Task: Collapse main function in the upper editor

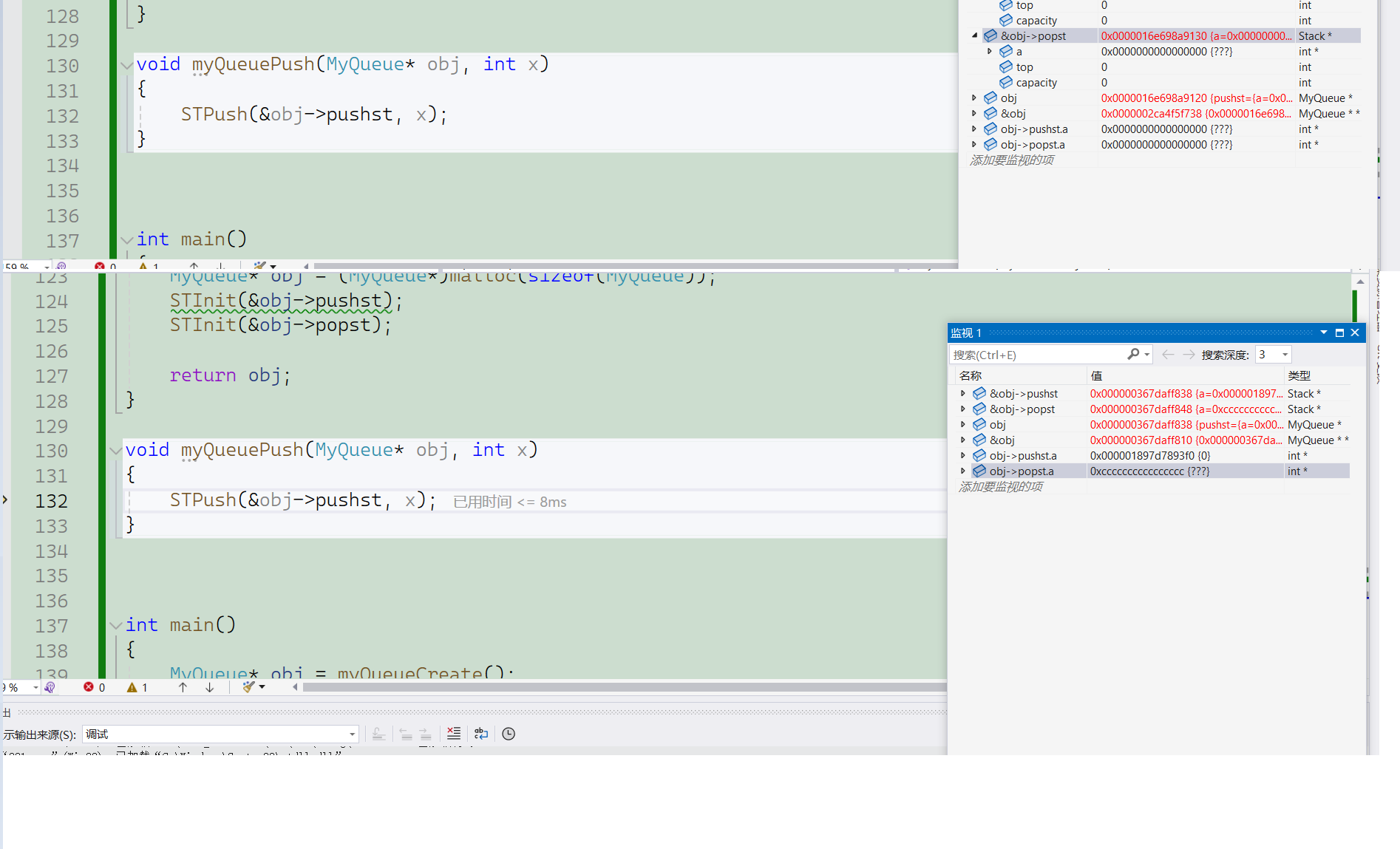Action: (x=127, y=240)
